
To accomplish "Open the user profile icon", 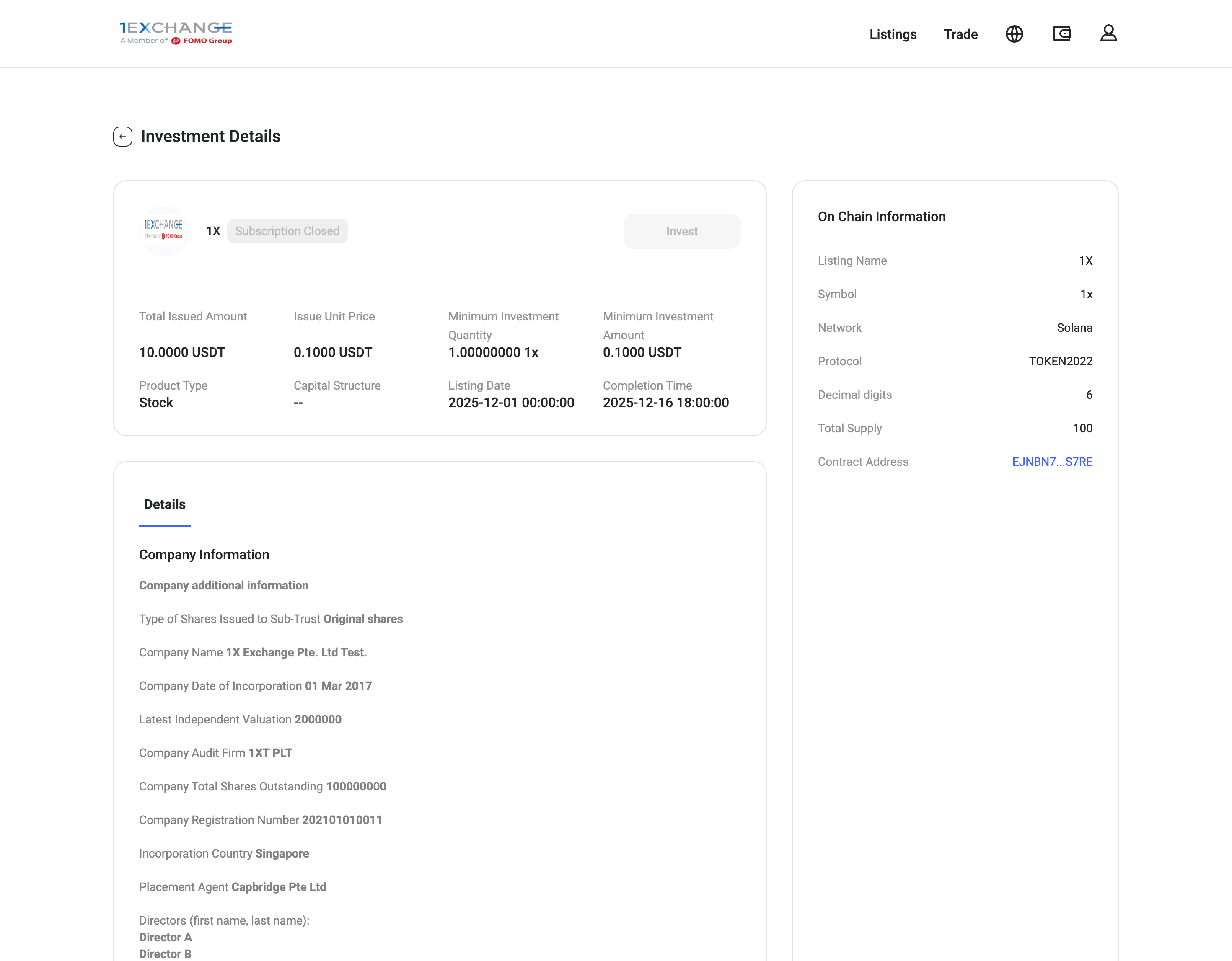I will pos(1108,34).
